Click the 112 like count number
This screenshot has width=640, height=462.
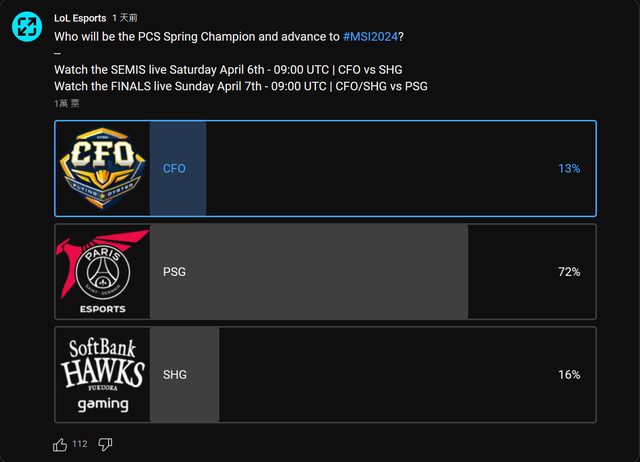(80, 444)
